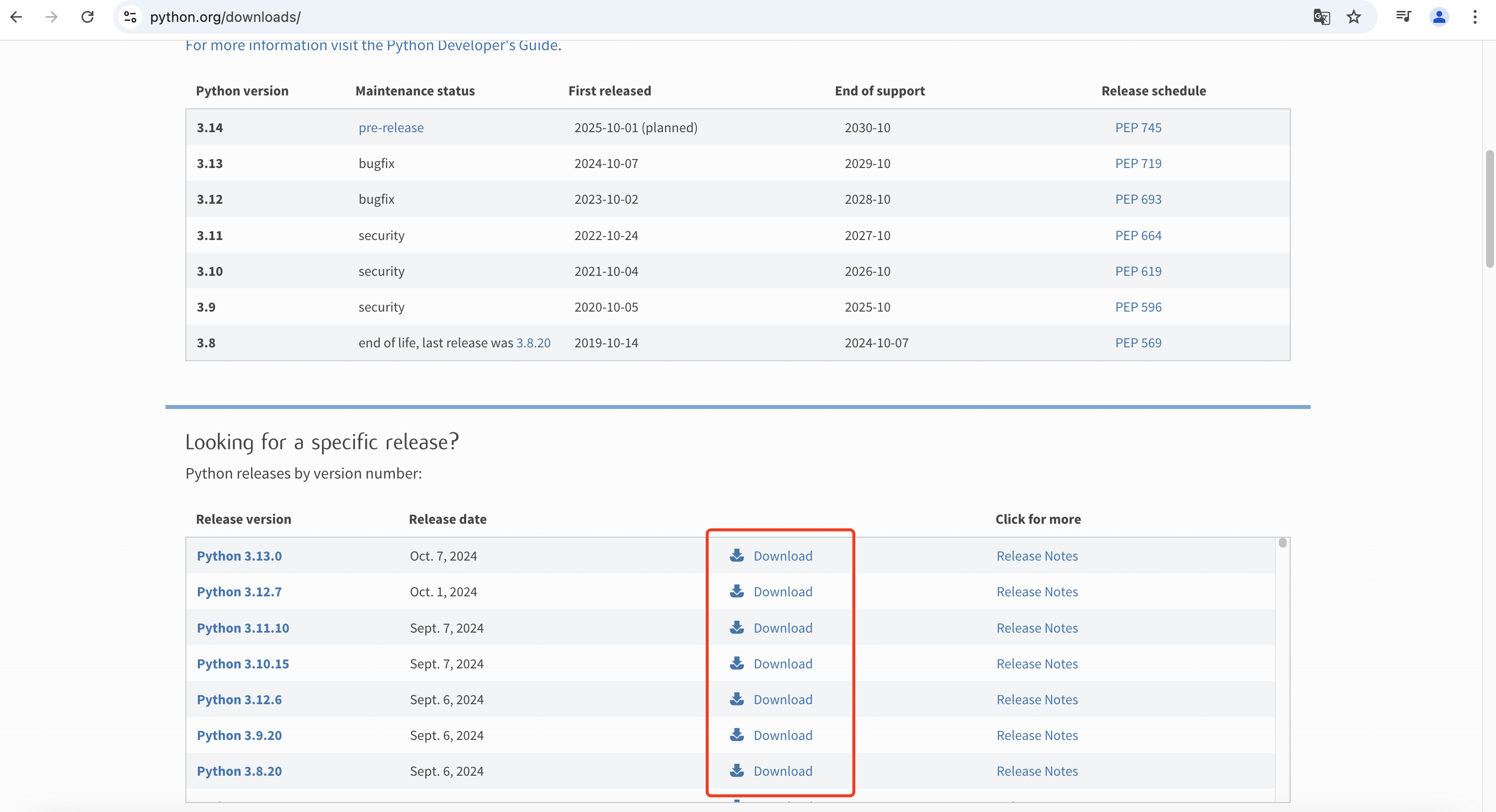Select the end of support date 2028-10
The image size is (1496, 812).
pyautogui.click(x=867, y=199)
